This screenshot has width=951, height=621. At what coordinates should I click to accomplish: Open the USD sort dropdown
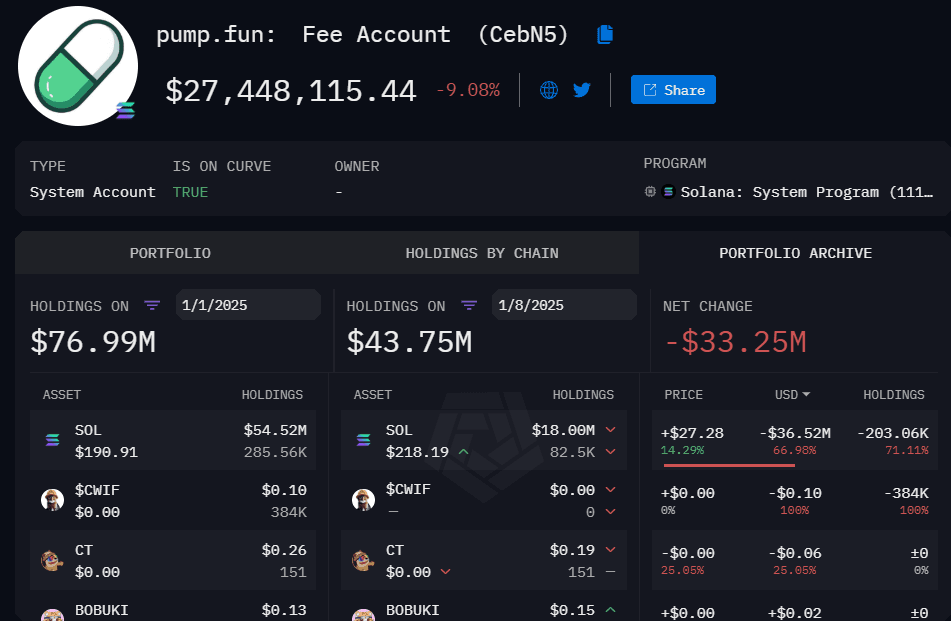(x=792, y=395)
